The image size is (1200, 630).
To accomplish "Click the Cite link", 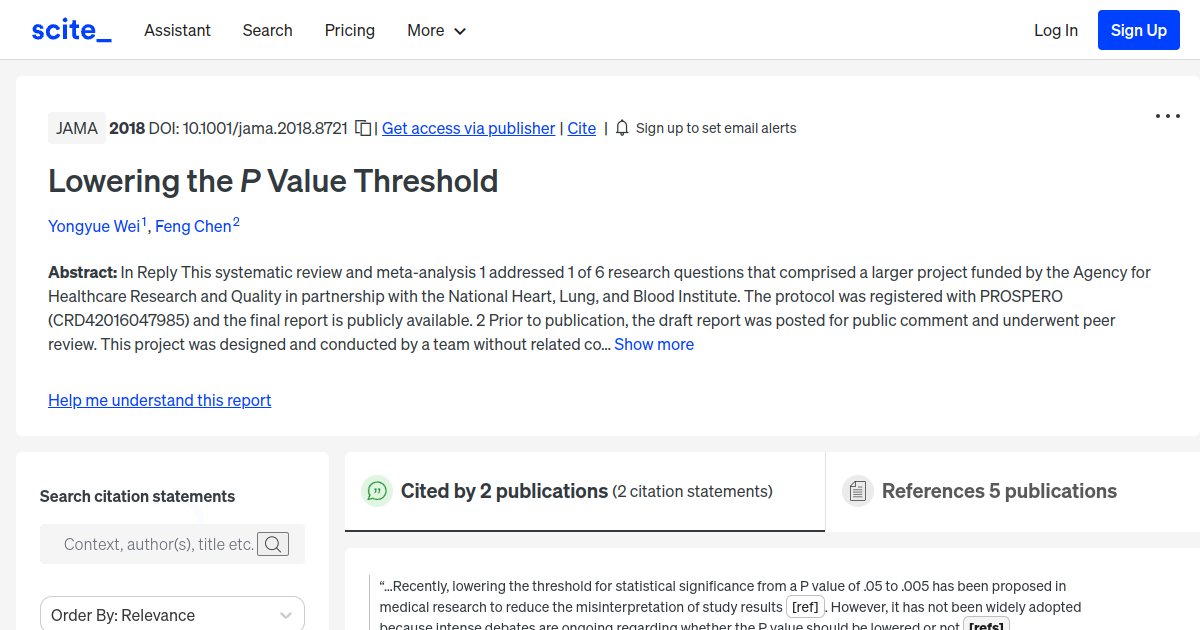I will click(581, 128).
